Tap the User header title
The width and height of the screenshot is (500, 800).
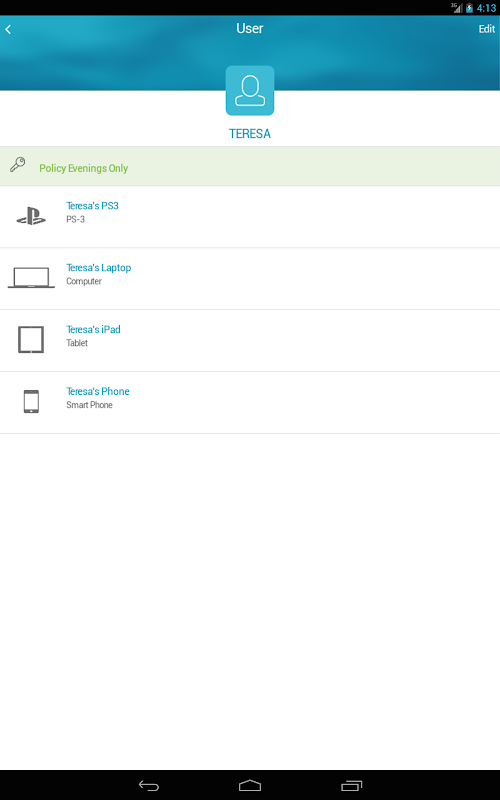tap(249, 29)
